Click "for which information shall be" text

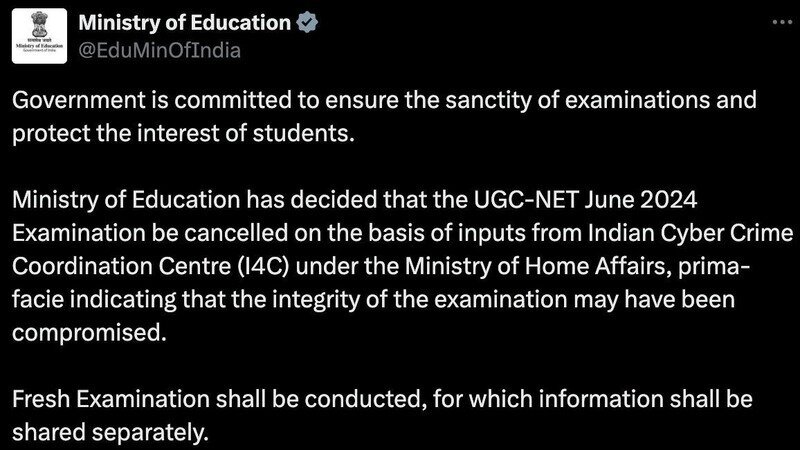[x=593, y=399]
